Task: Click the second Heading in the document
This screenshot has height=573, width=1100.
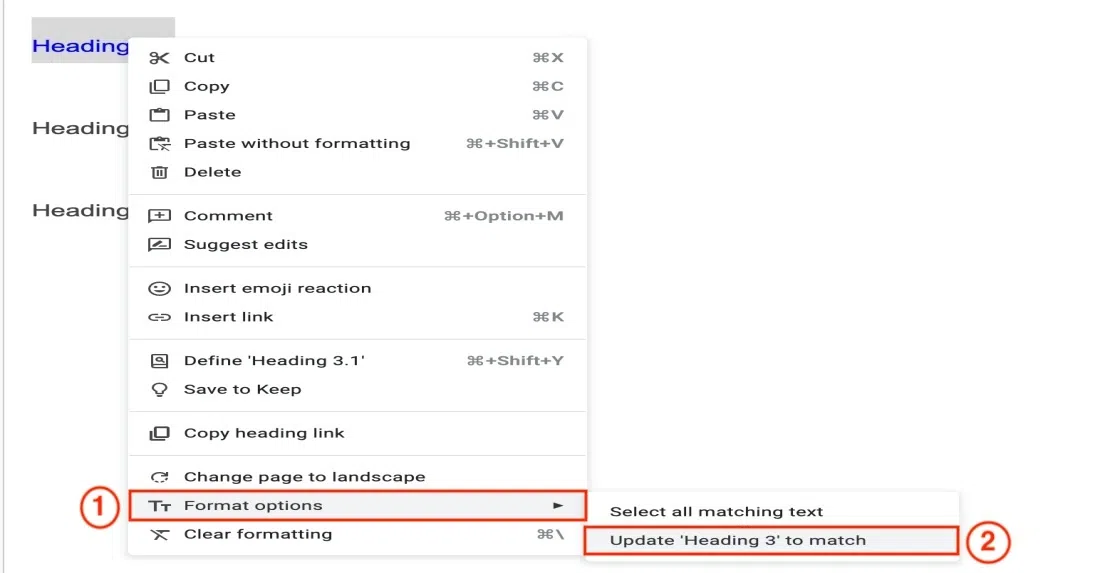Action: [x=80, y=128]
